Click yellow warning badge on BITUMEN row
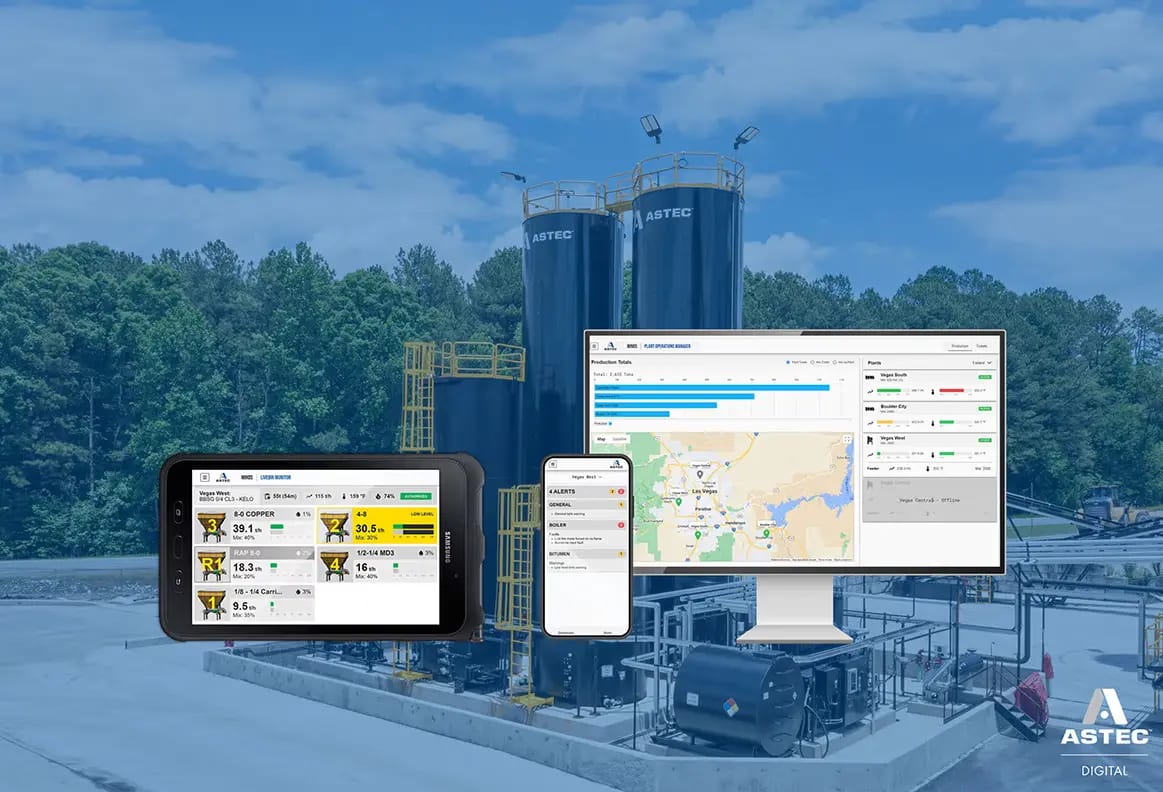This screenshot has height=792, width=1163. coord(621,554)
